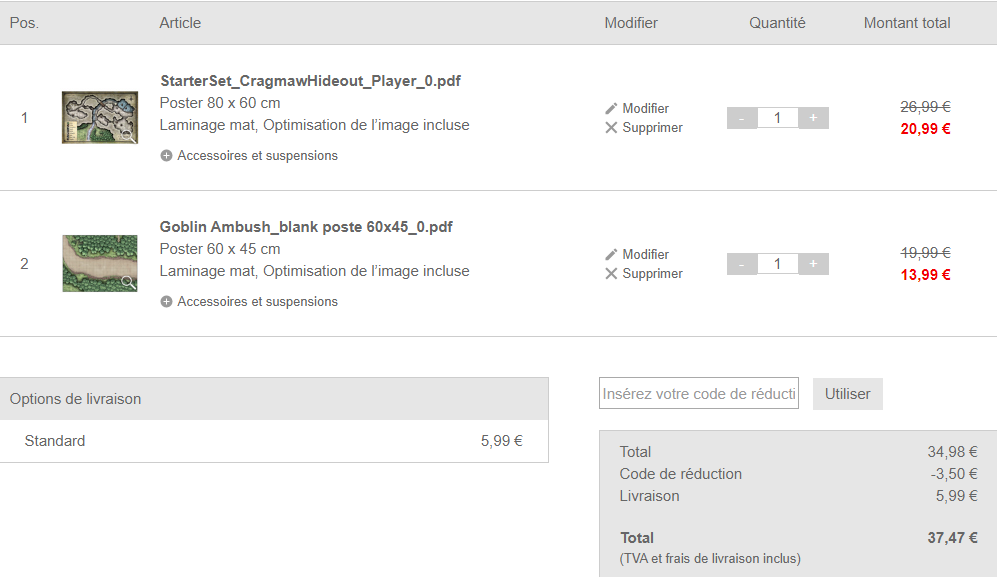This screenshot has height=577, width=997.
Task: Click plus circle icon under Cragmaw Hideout item
Action: pyautogui.click(x=166, y=156)
